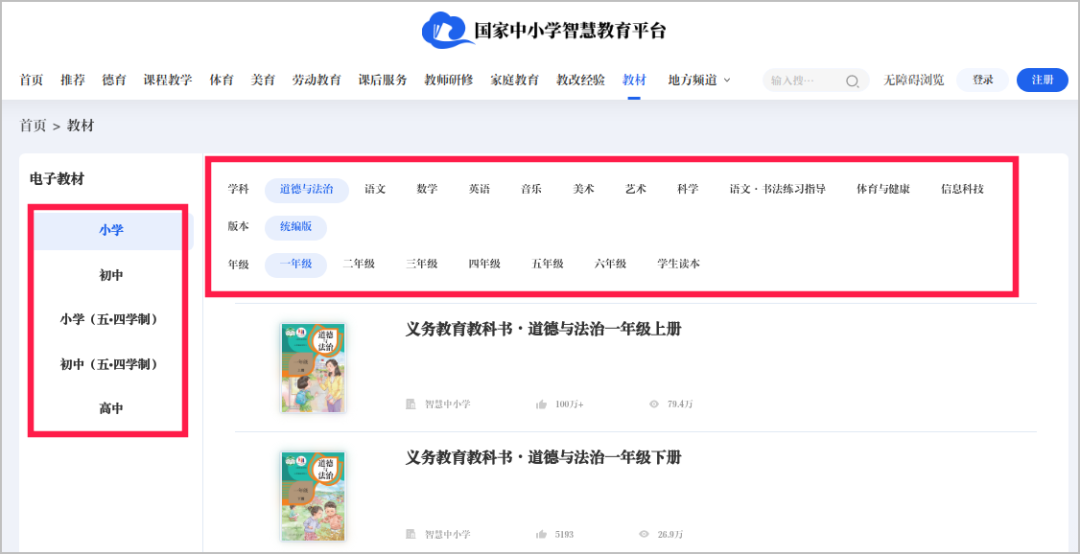Open the 课程教学 menu item
Viewport: 1080px width, 554px height.
[x=167, y=80]
